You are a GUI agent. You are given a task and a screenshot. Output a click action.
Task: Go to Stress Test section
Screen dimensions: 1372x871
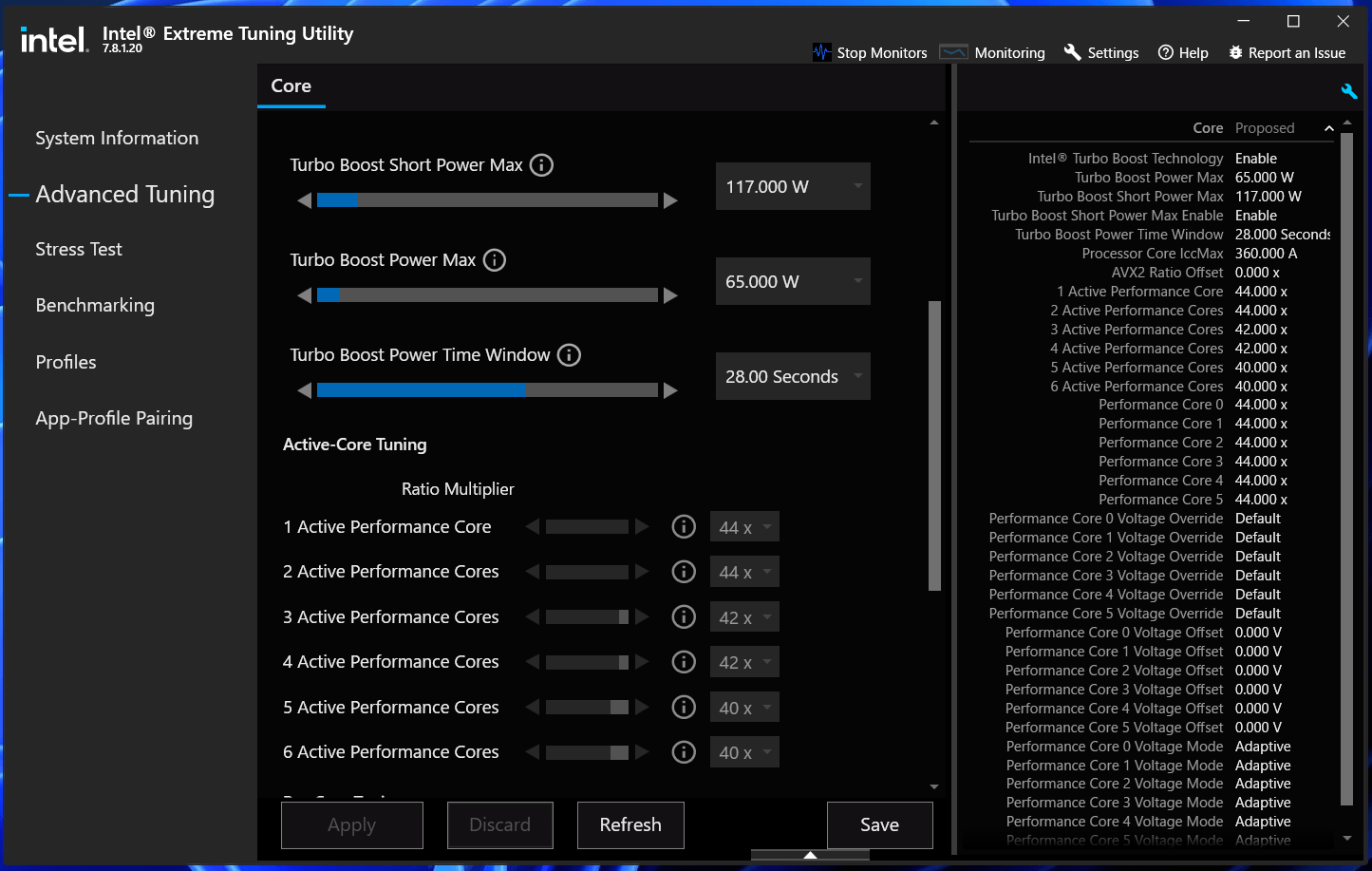[x=79, y=249]
